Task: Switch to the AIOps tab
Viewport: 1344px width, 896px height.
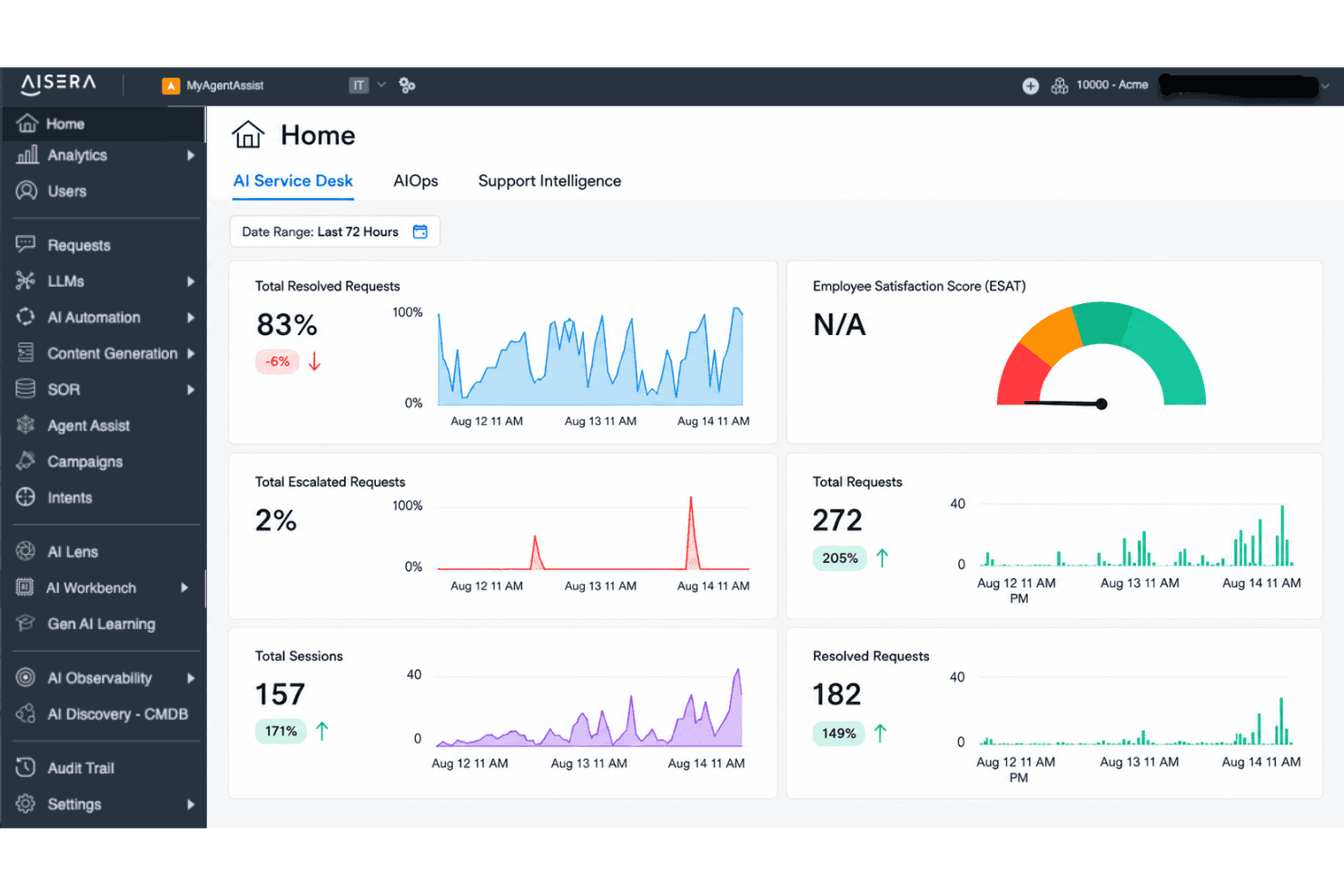Action: 416,181
